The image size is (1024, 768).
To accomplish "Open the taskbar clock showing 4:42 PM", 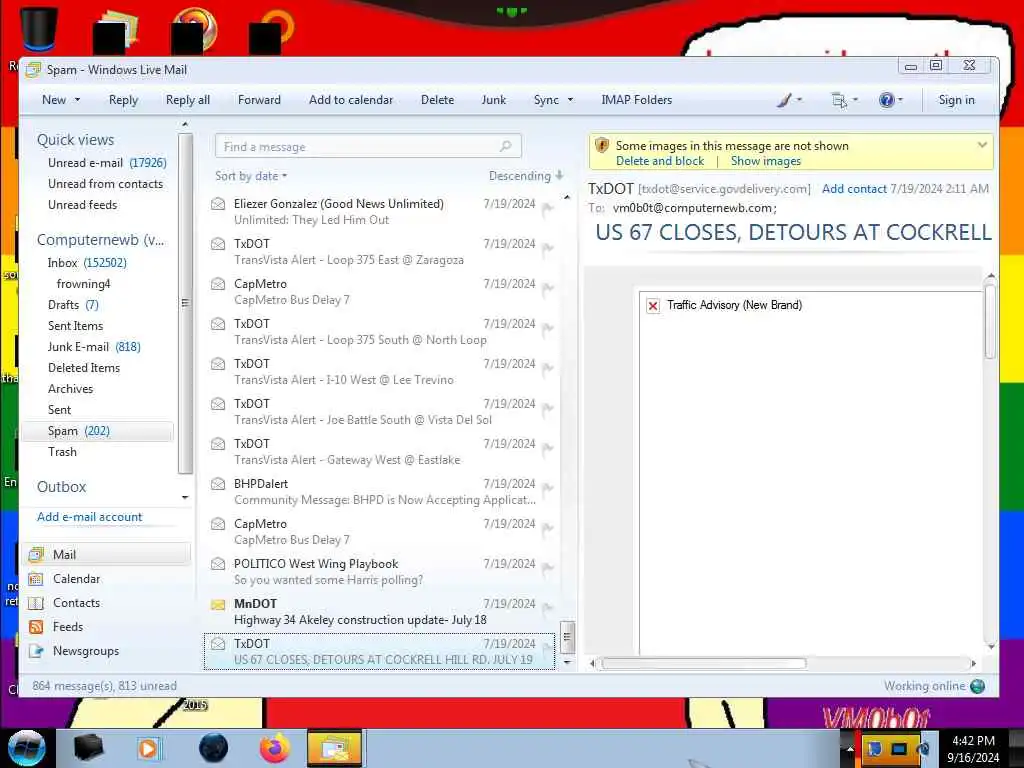I will (x=973, y=749).
